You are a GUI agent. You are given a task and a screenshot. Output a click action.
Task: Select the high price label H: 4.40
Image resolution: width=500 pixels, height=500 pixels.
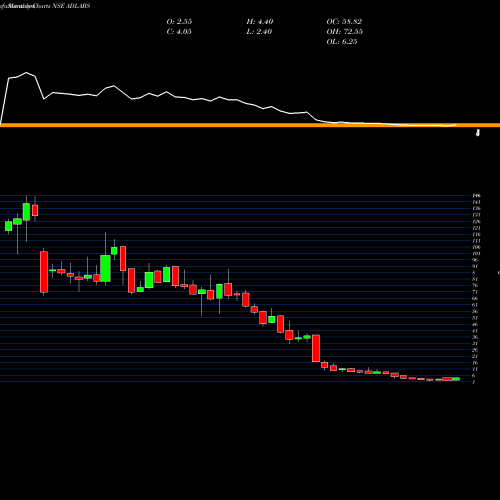(260, 22)
